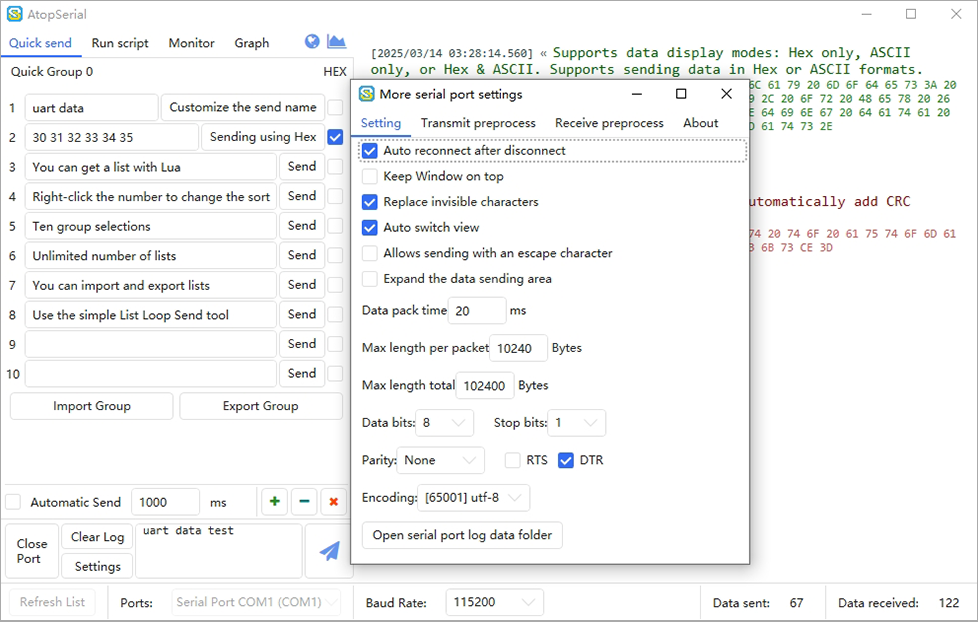Click the Import Group button
The height and width of the screenshot is (622, 978).
(92, 406)
